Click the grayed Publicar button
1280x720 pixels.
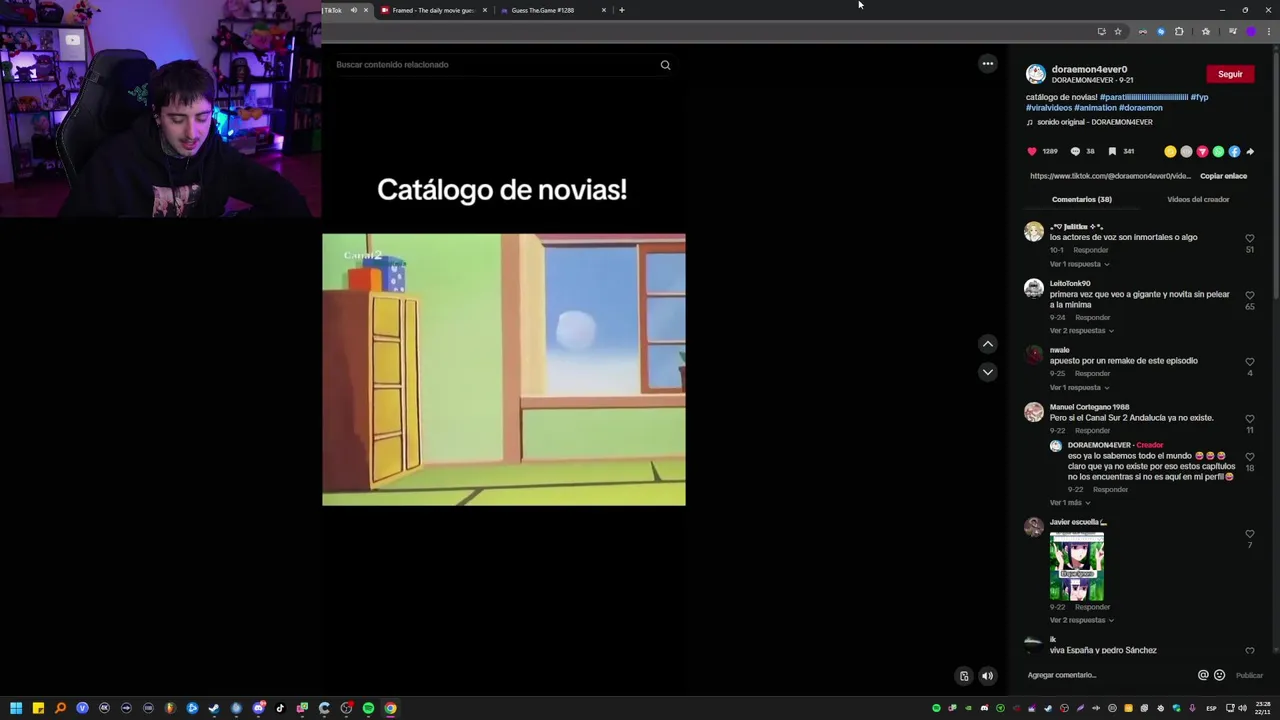pos(1249,675)
